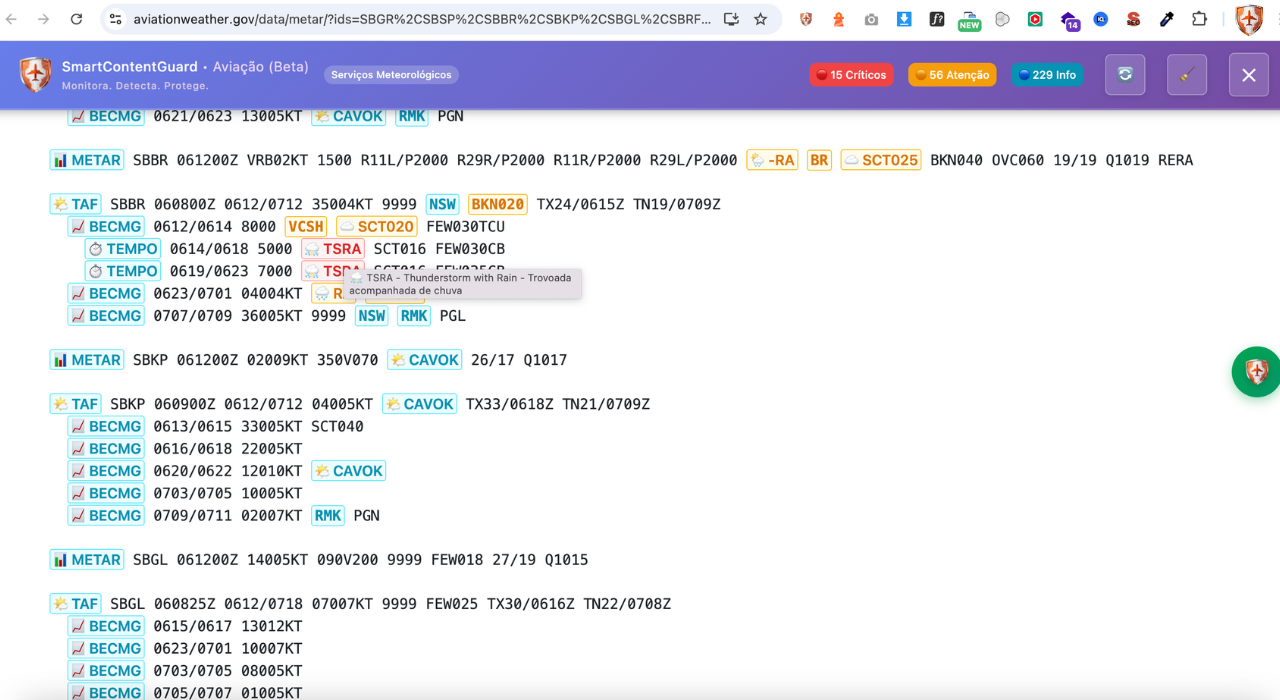Click the eyedropper color picker extension
Image resolution: width=1280 pixels, height=700 pixels.
pos(1166,19)
